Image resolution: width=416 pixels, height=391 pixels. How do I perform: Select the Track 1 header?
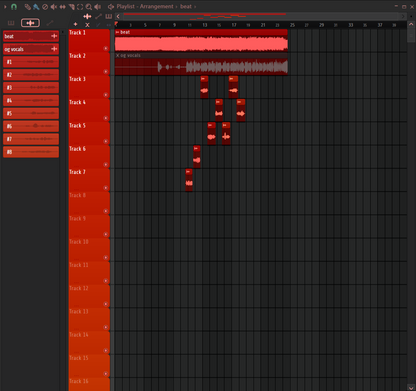point(89,41)
